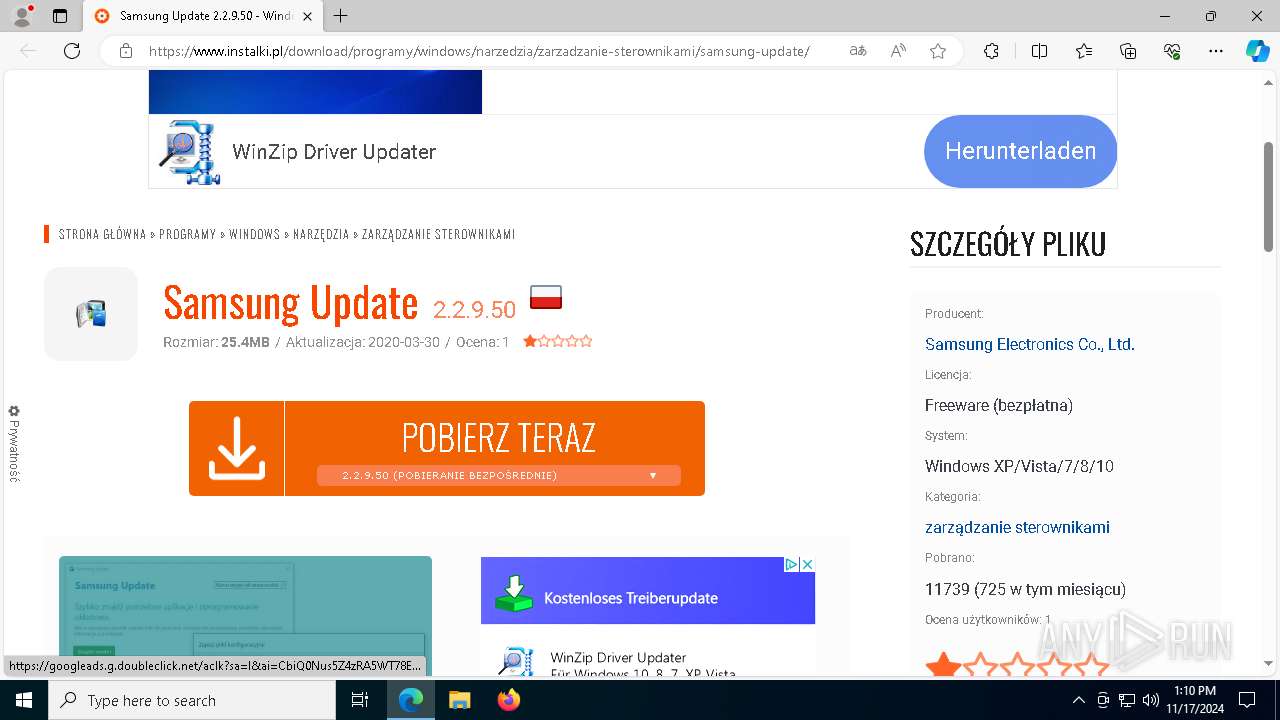Open Browser essentials icon
This screenshot has height=720, width=1280.
pos(1172,51)
